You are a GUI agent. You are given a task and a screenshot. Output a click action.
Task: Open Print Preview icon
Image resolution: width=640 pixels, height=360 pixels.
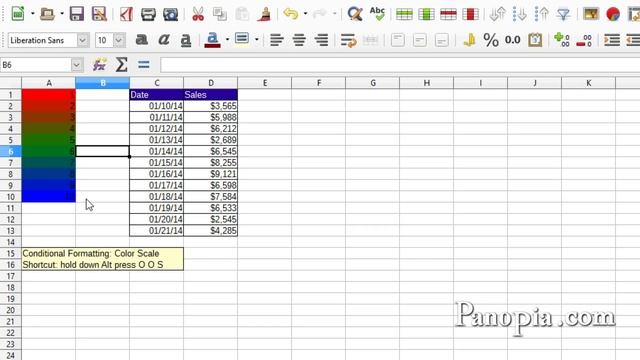pos(170,14)
